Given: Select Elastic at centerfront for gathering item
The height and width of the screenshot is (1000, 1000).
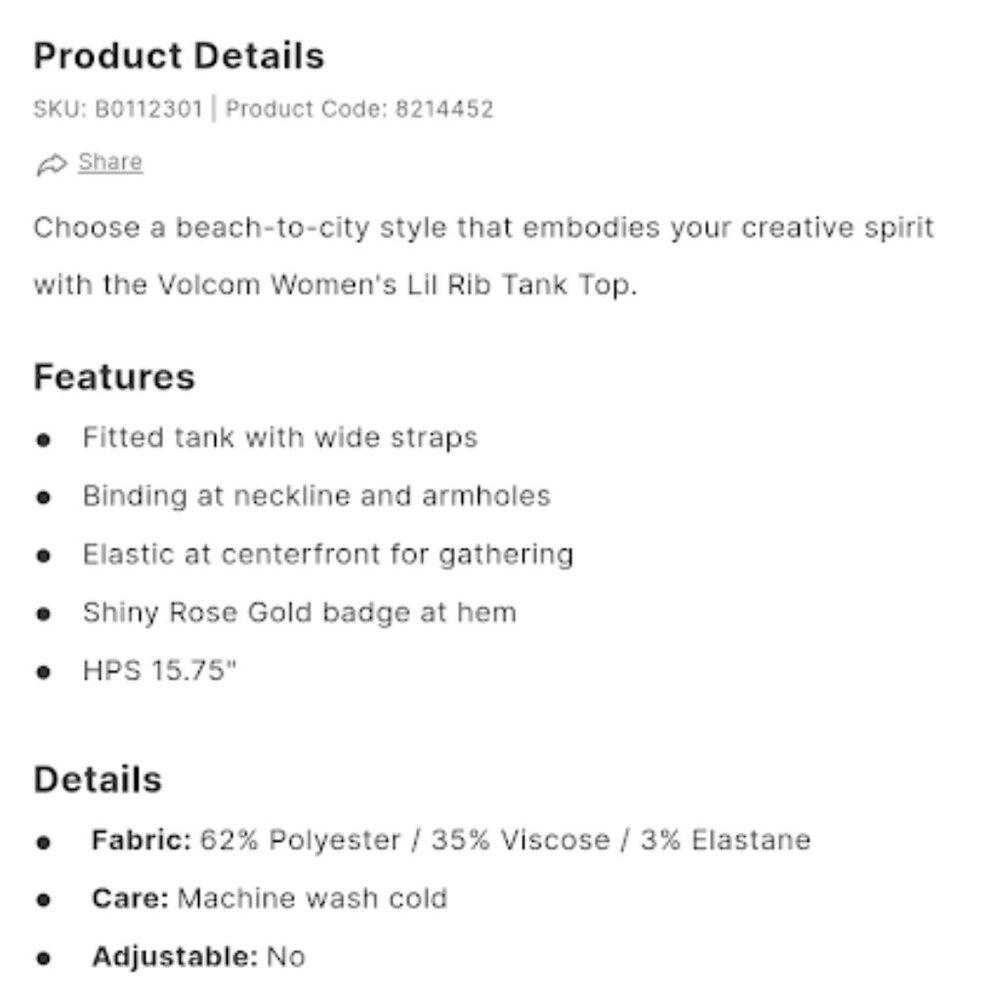Looking at the screenshot, I should coord(328,554).
